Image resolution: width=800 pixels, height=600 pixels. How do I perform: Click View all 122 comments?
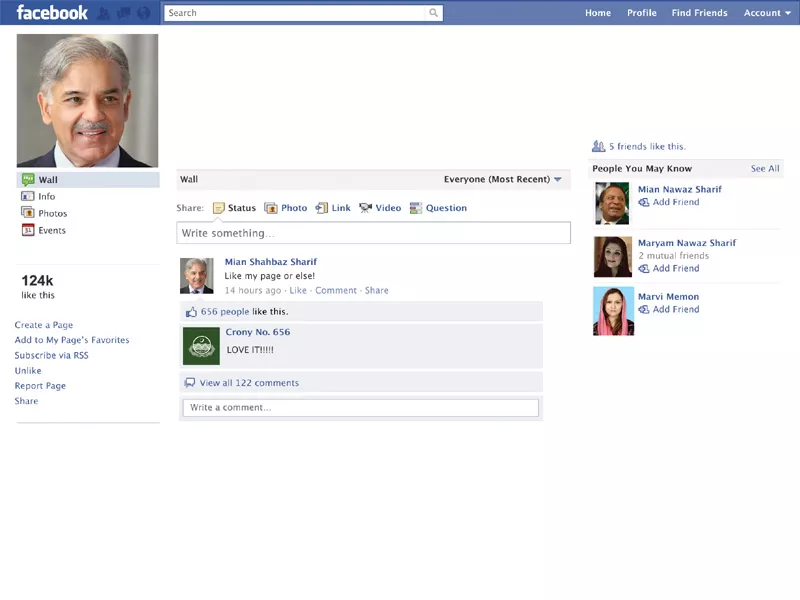(x=249, y=383)
